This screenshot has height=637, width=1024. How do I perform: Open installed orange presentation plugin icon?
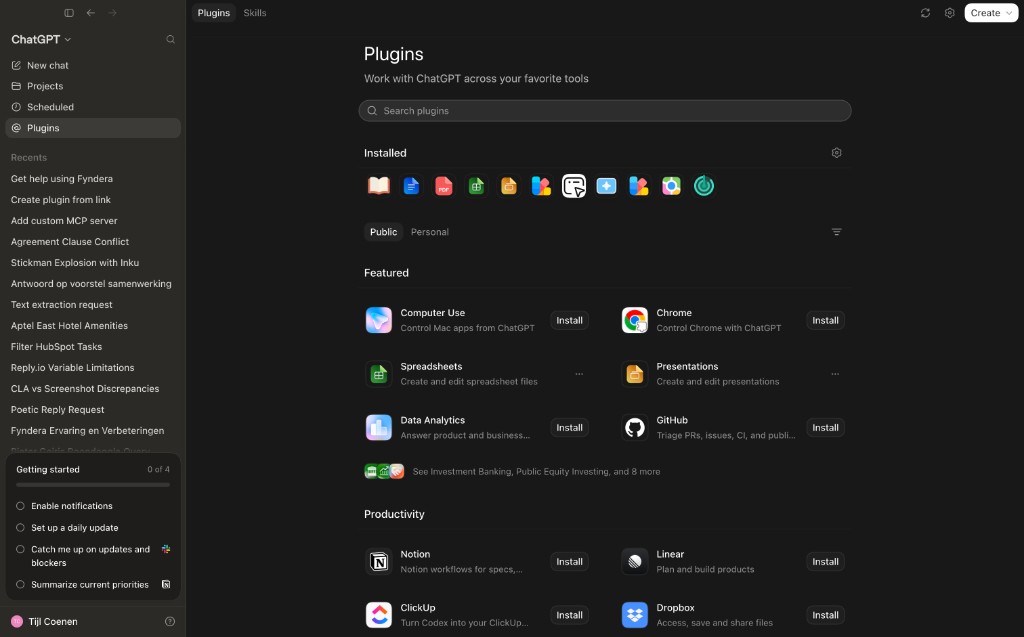[x=509, y=186]
